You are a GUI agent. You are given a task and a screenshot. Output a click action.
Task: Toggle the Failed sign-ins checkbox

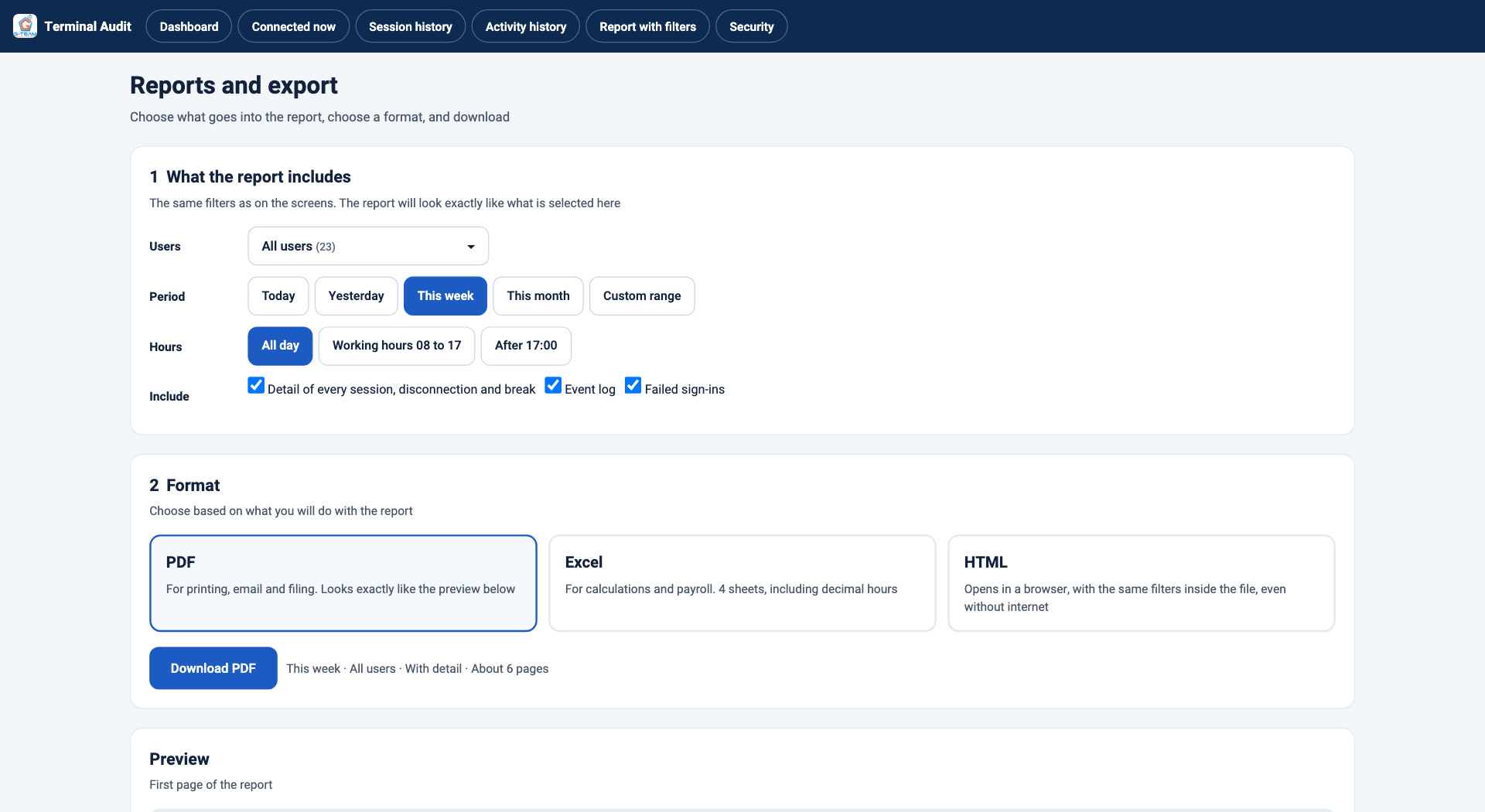coord(633,385)
